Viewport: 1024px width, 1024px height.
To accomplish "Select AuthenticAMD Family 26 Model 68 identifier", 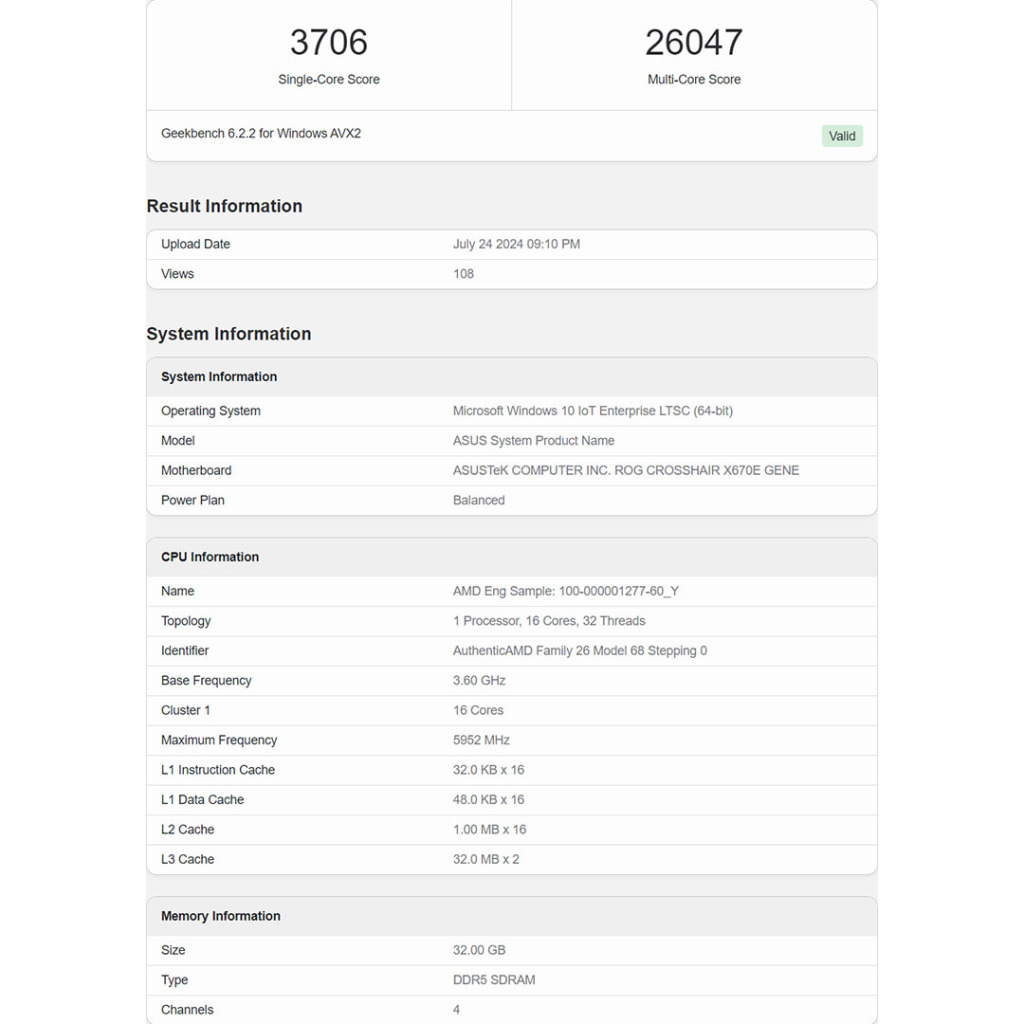I will (x=580, y=650).
